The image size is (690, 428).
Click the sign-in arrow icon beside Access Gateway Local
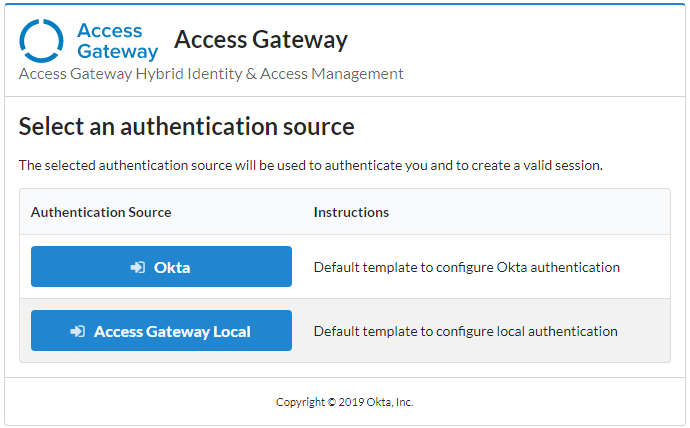(x=78, y=331)
